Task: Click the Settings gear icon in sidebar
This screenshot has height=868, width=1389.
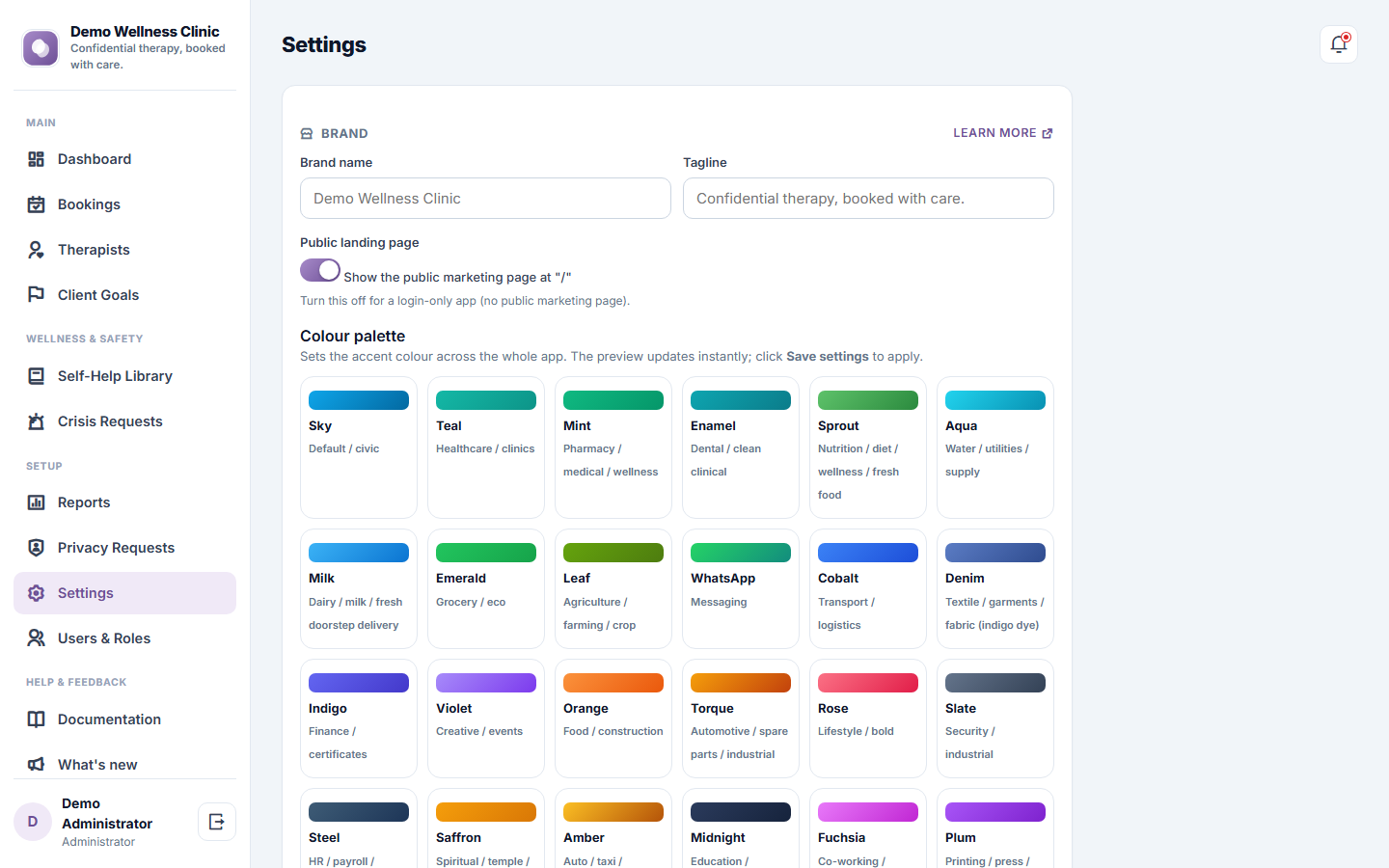Action: 37,593
